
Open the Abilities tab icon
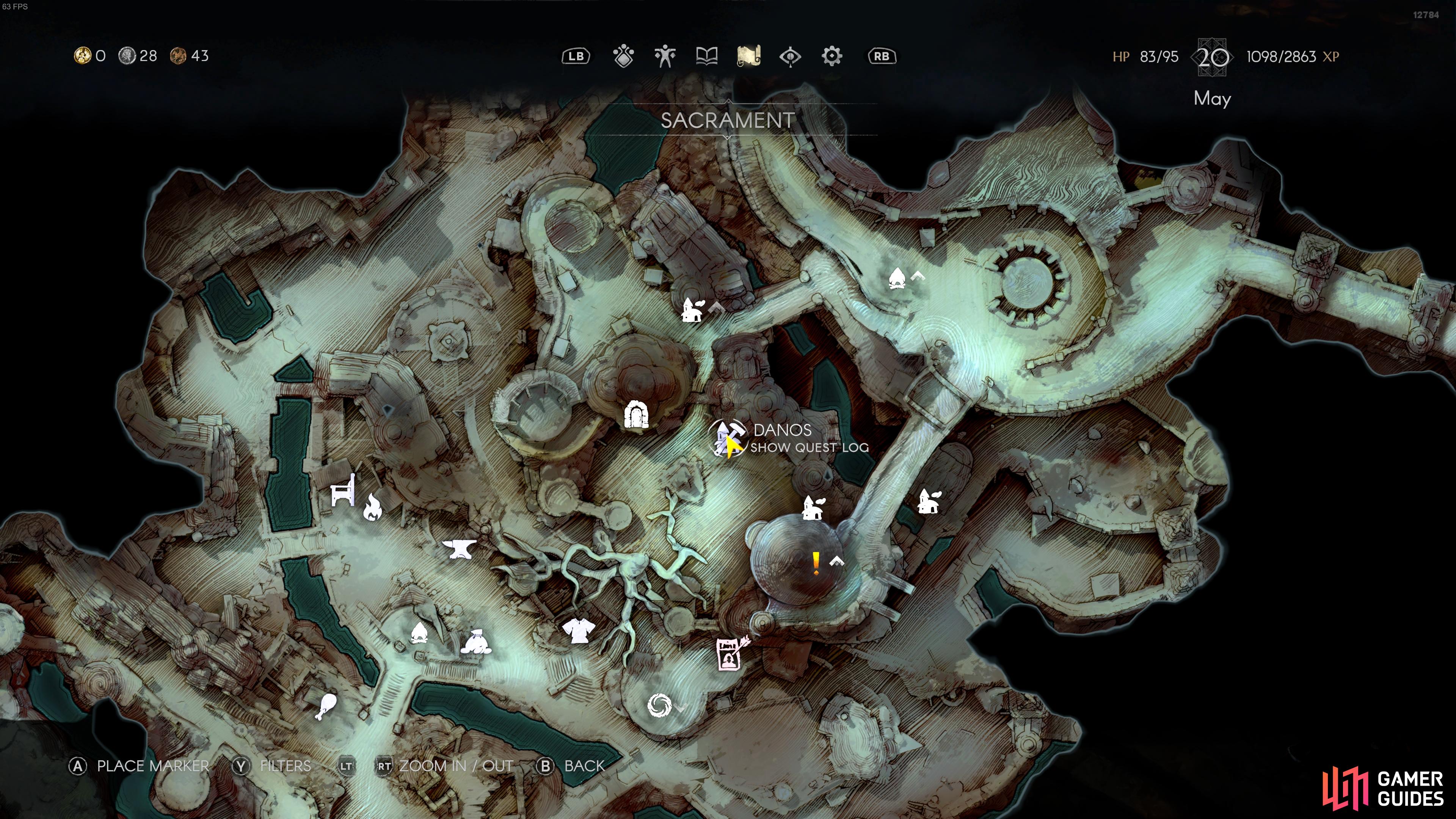[623, 56]
